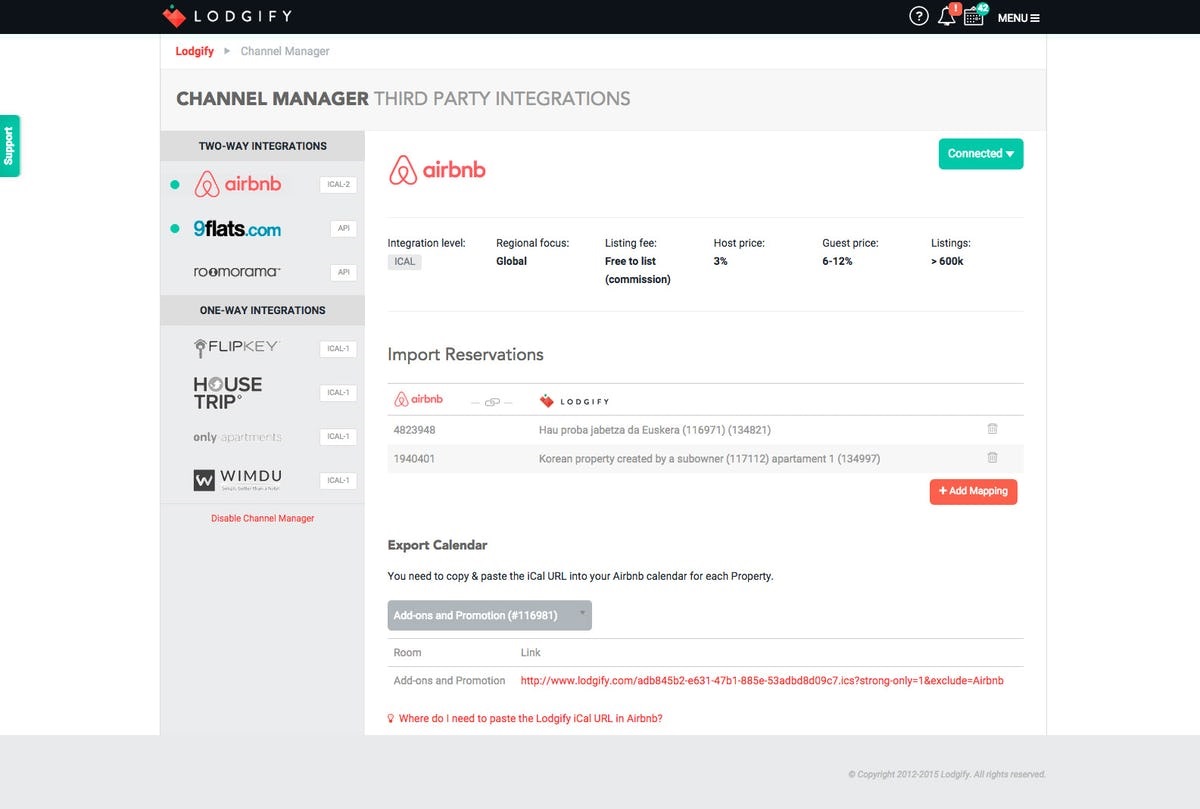1200x809 pixels.
Task: Click the Wimdu channel logo
Action: (x=237, y=479)
